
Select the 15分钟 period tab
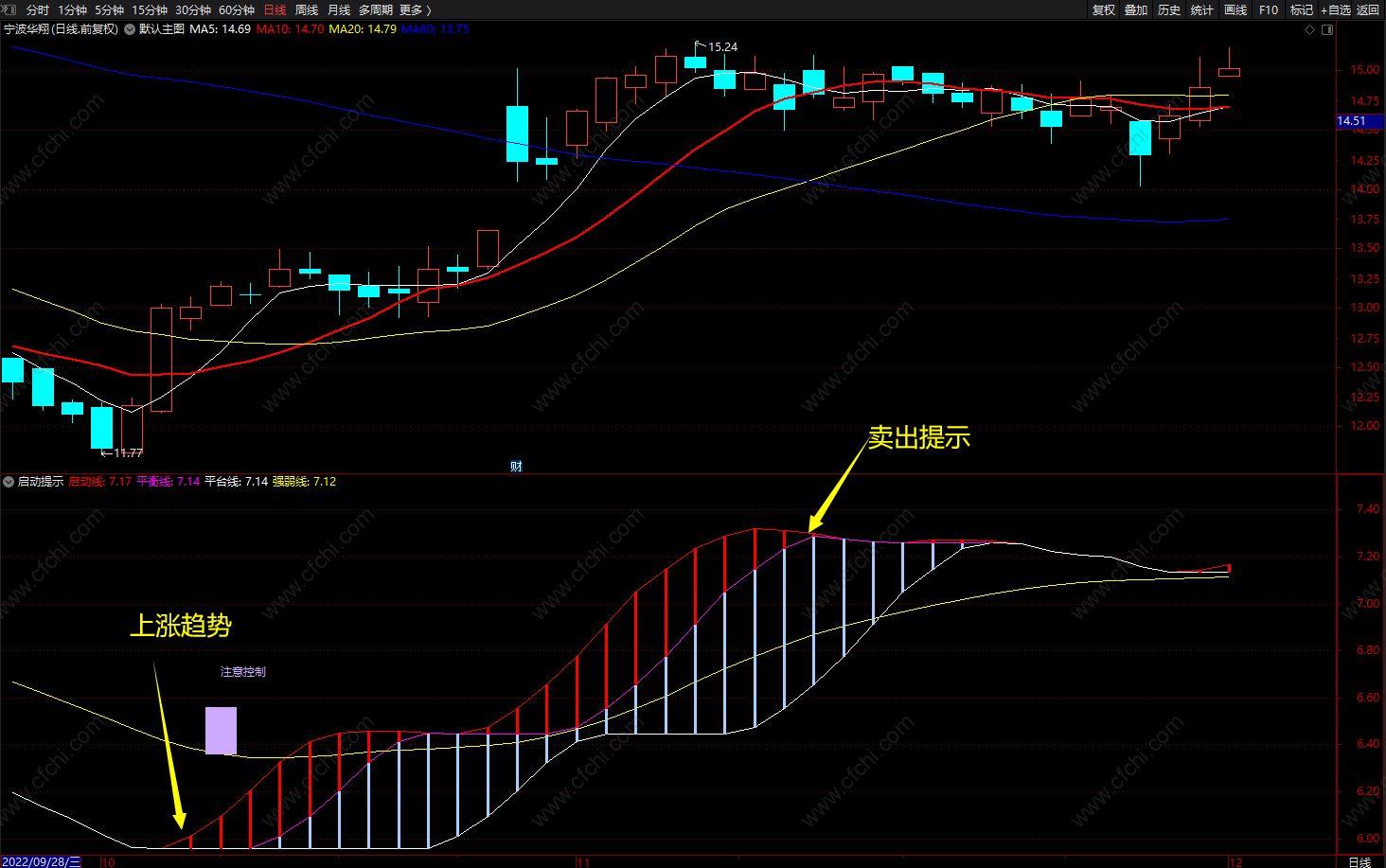tap(150, 9)
